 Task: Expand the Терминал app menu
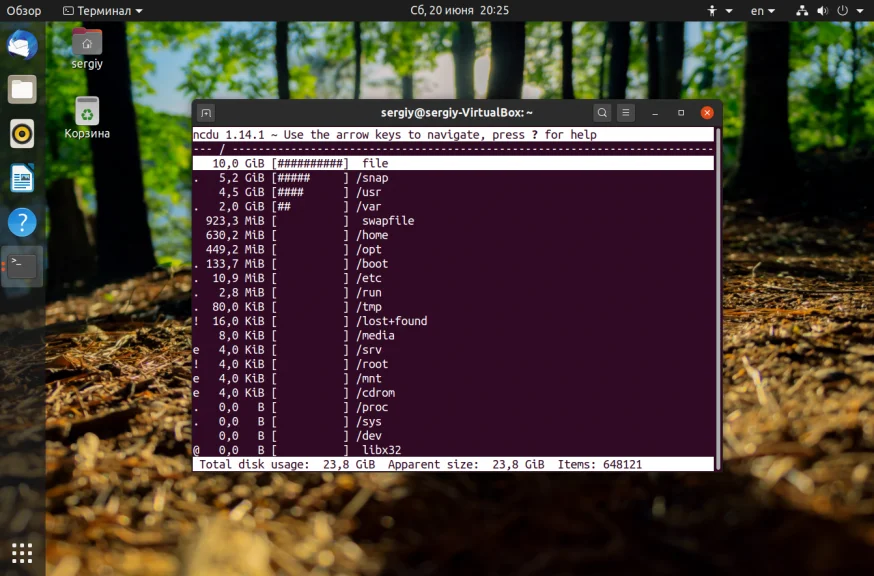pyautogui.click(x=103, y=11)
